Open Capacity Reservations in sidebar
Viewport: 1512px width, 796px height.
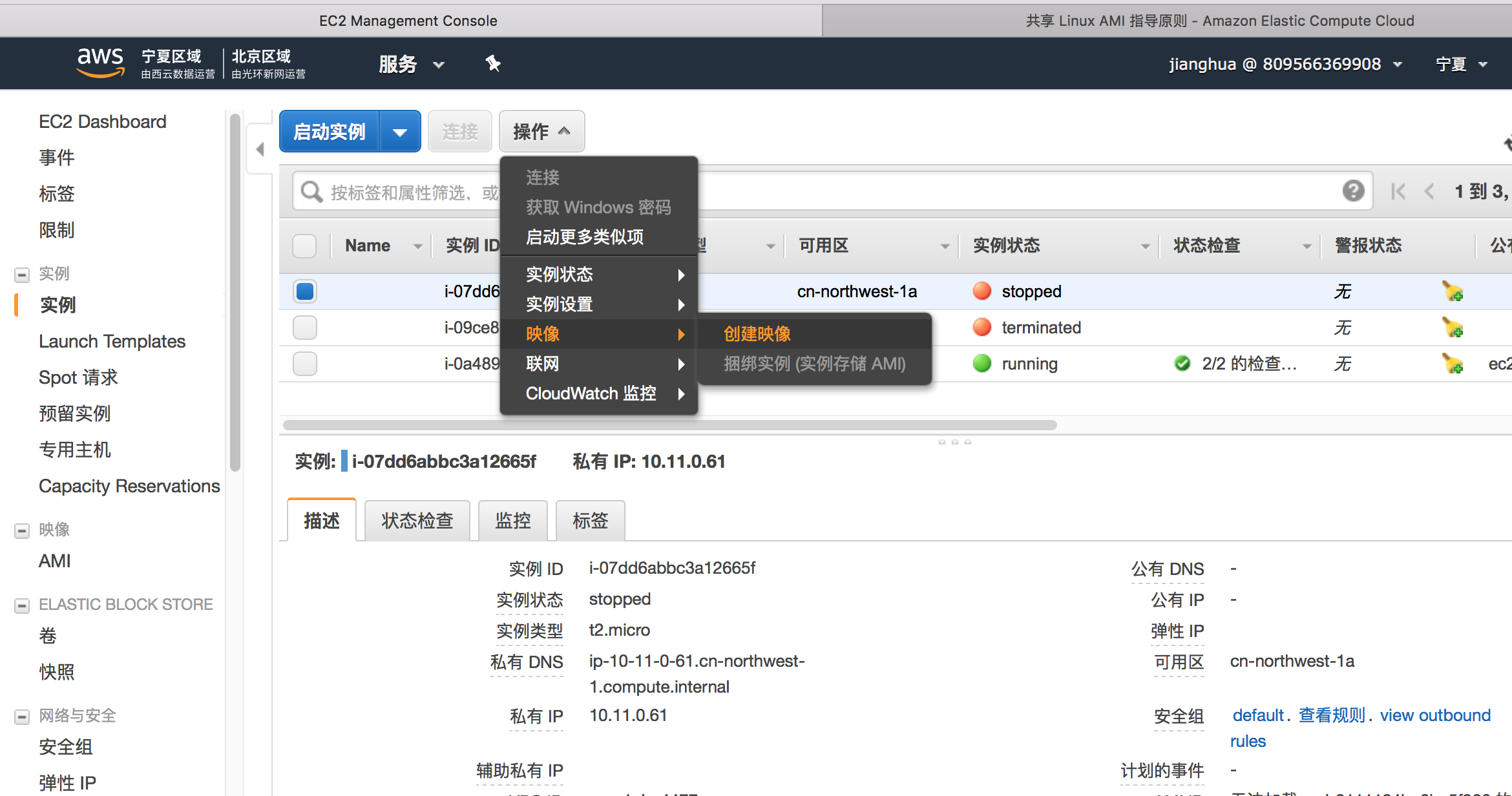[x=129, y=486]
